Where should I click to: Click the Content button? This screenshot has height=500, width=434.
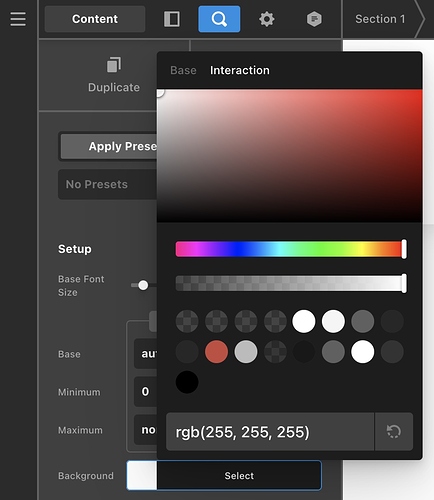pos(95,19)
